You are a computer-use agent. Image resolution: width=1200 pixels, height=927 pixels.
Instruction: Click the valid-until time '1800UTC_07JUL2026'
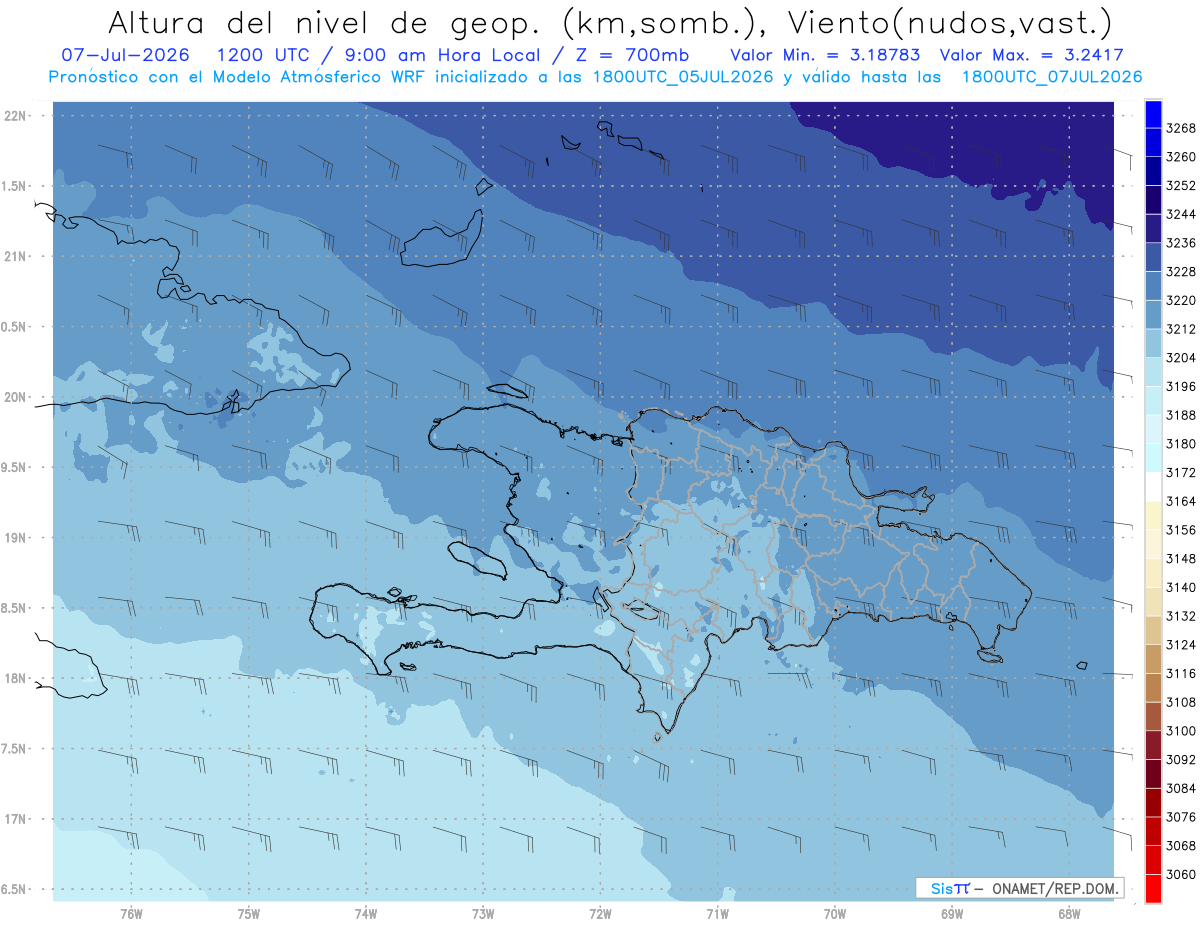pos(1052,77)
